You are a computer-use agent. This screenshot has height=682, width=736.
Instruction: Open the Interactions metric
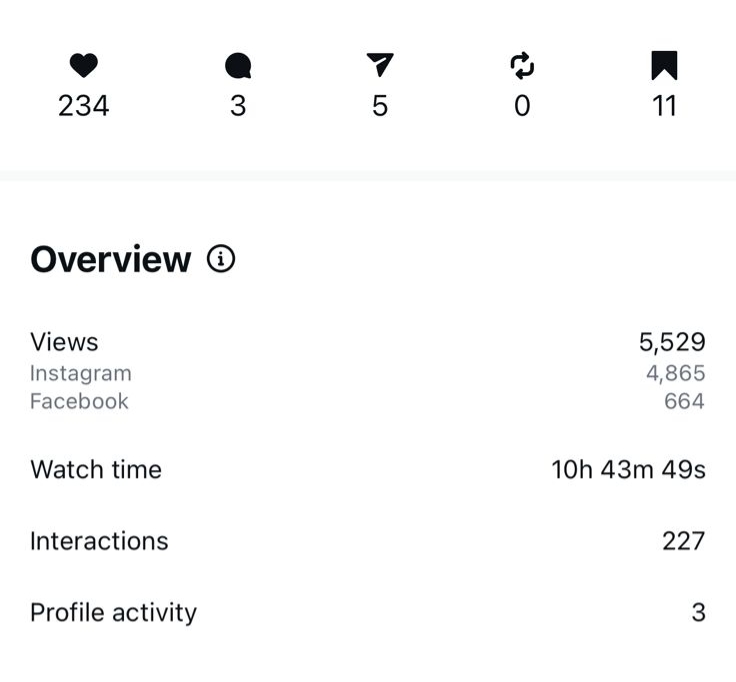coord(99,541)
